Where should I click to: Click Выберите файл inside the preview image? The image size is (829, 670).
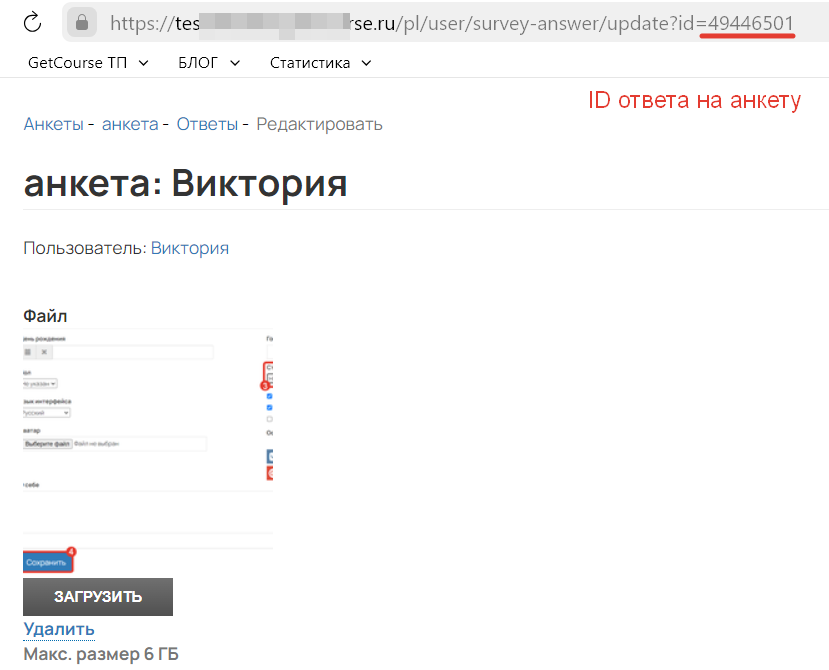(49, 443)
